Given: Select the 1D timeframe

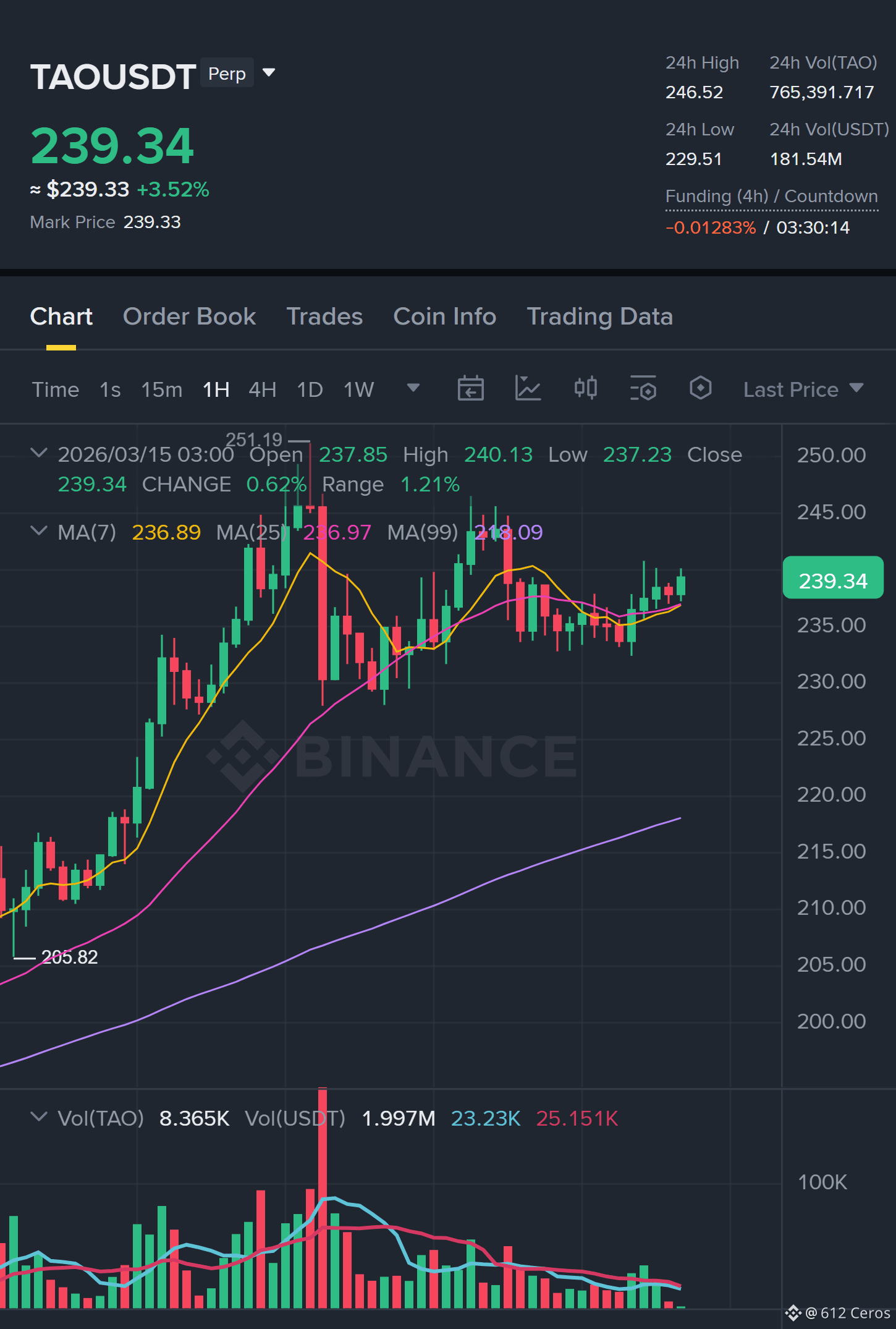Looking at the screenshot, I should 310,389.
